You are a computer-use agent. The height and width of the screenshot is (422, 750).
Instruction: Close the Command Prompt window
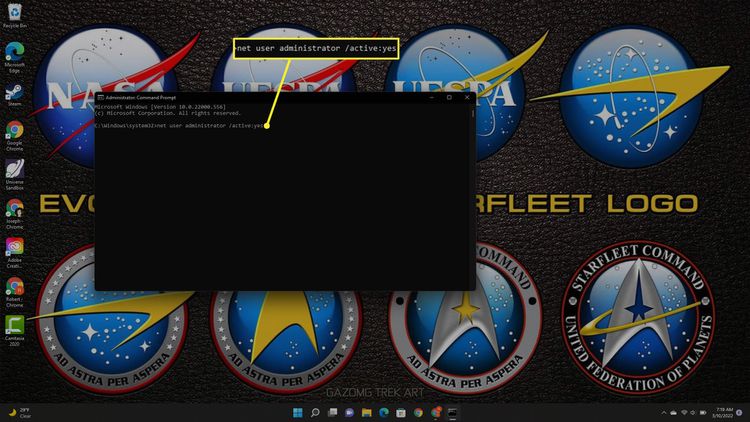coord(467,97)
